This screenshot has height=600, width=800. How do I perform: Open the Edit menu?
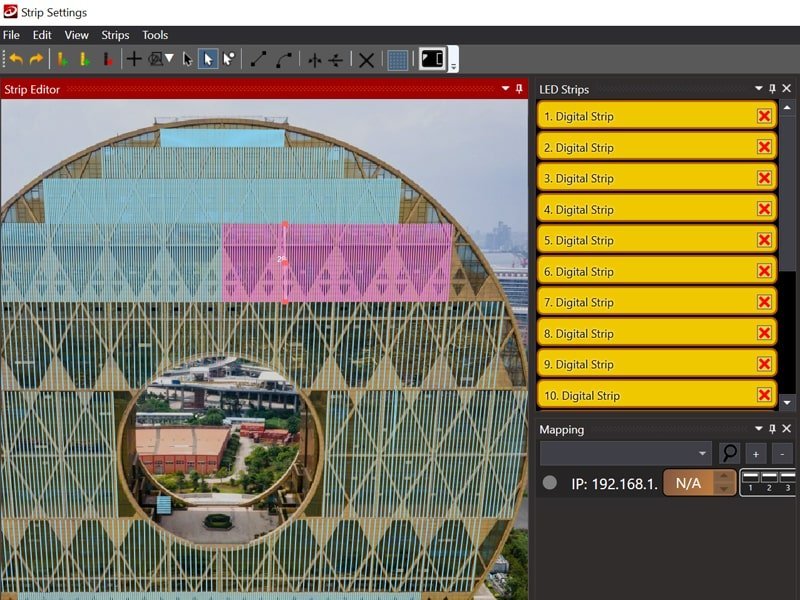coord(42,35)
